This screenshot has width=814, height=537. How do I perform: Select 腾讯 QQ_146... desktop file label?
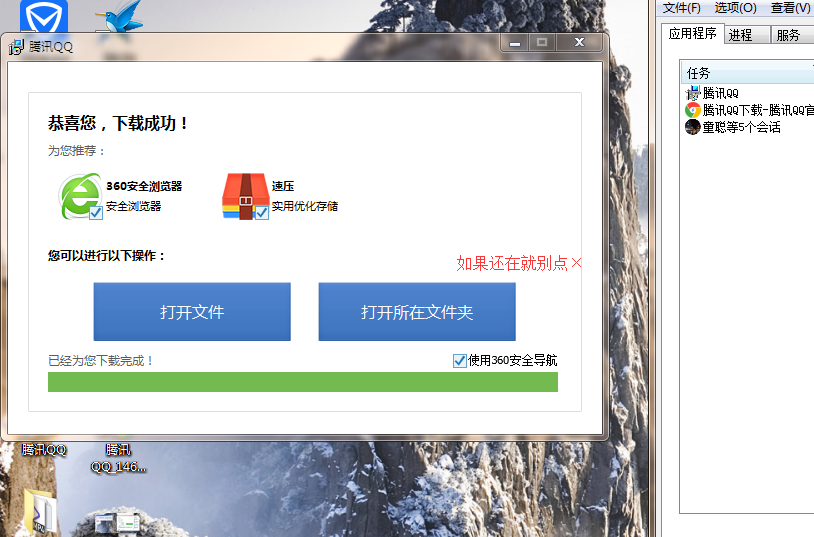coord(118,458)
